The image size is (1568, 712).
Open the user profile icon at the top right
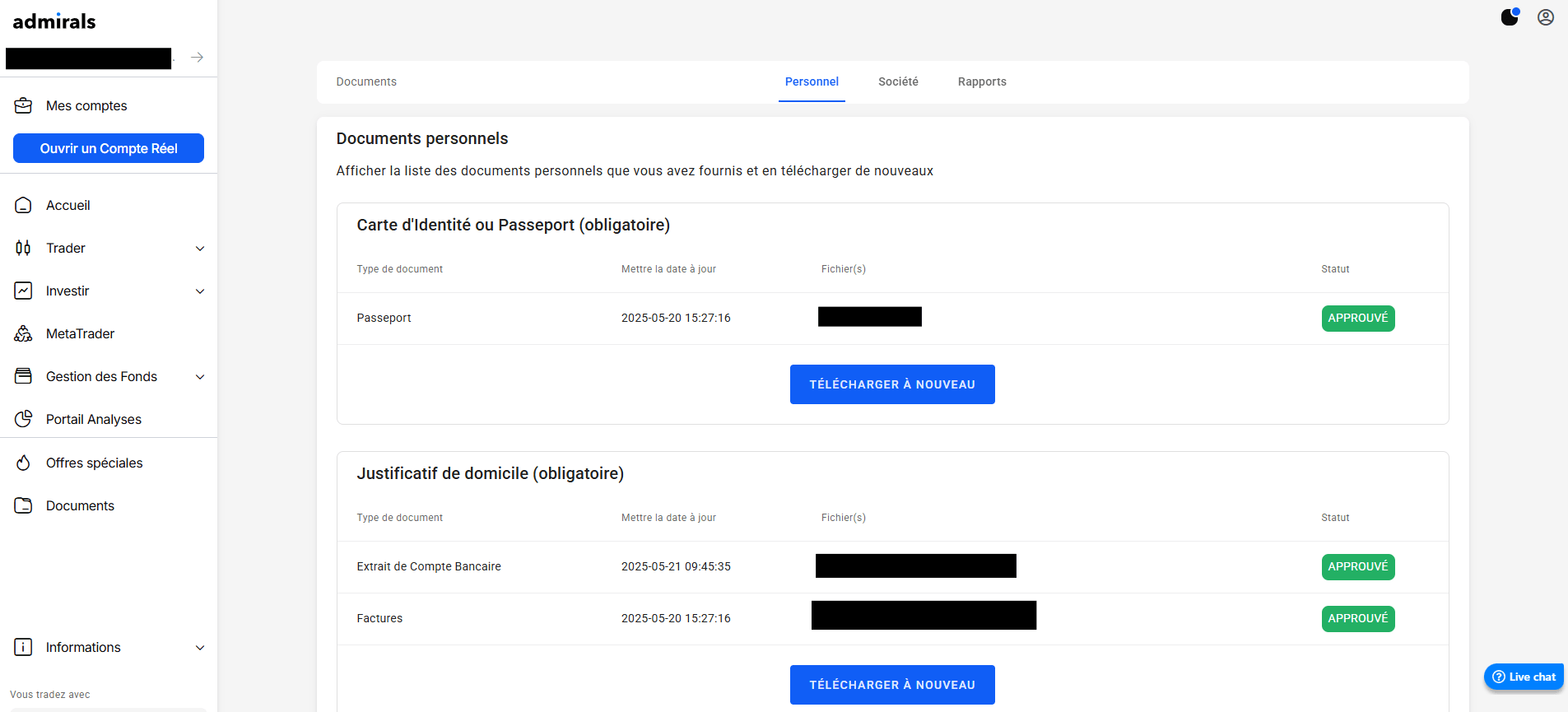pyautogui.click(x=1546, y=17)
